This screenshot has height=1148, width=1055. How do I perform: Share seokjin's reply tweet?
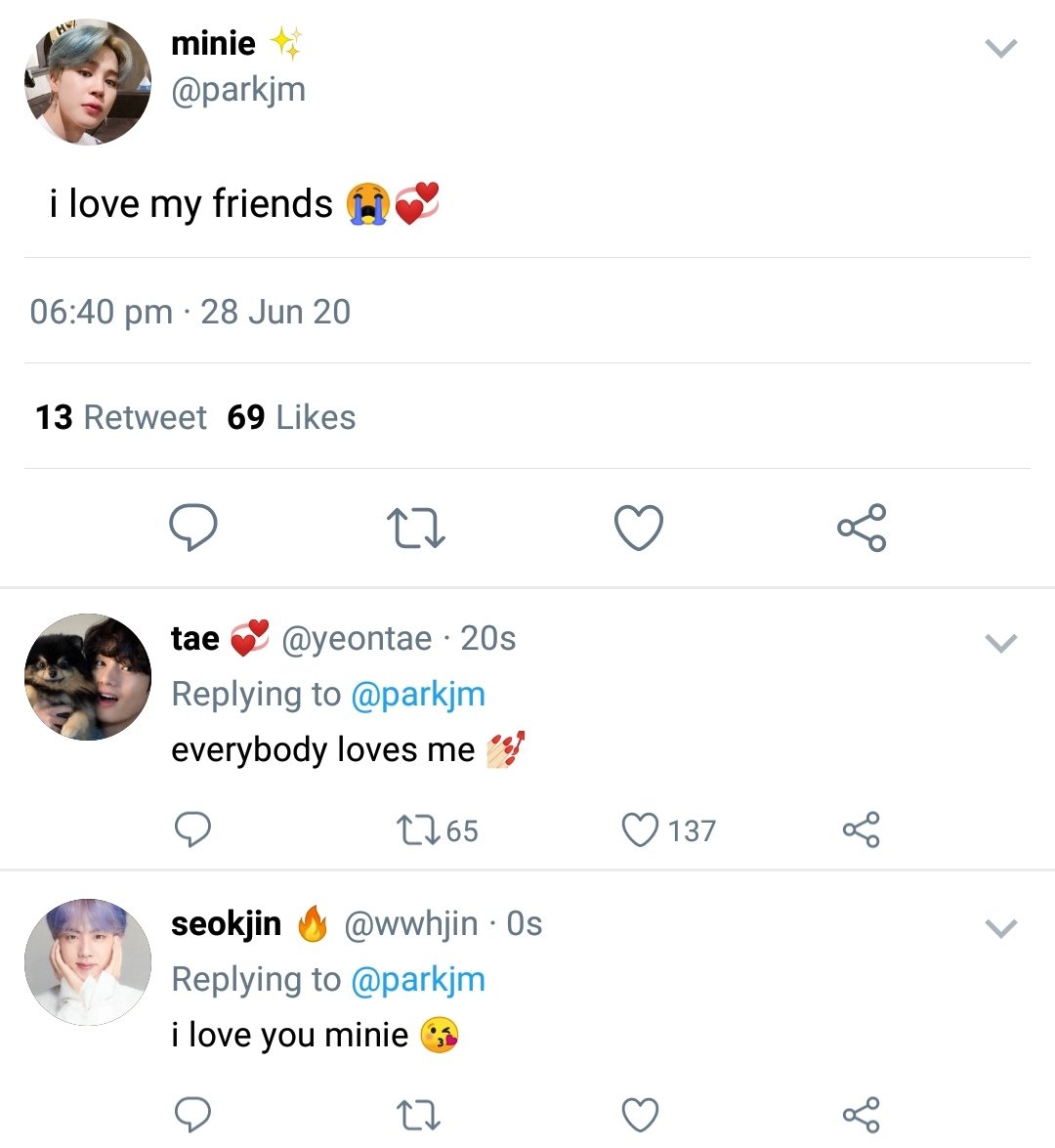point(861,1115)
